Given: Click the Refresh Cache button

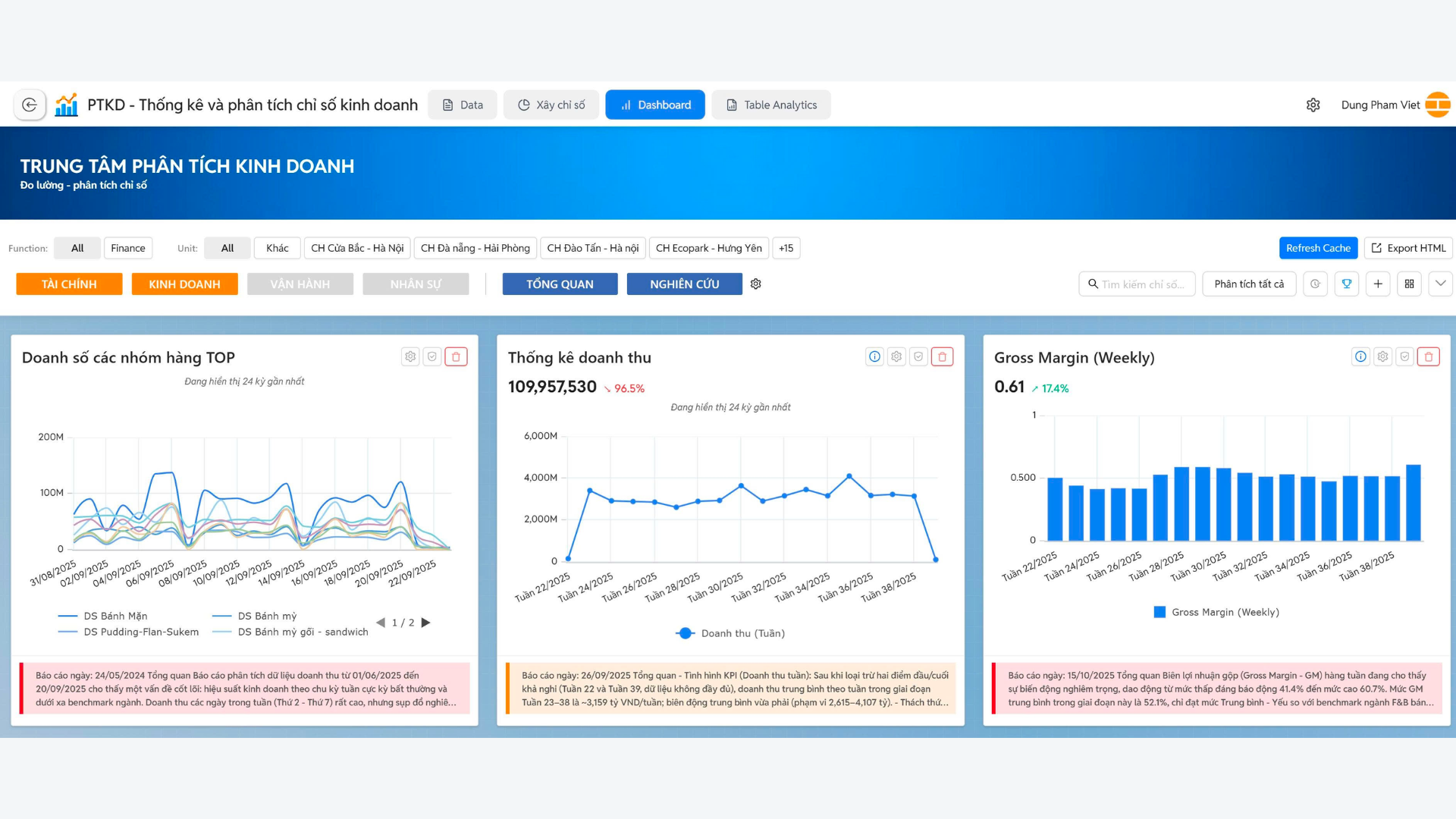Looking at the screenshot, I should tap(1318, 248).
